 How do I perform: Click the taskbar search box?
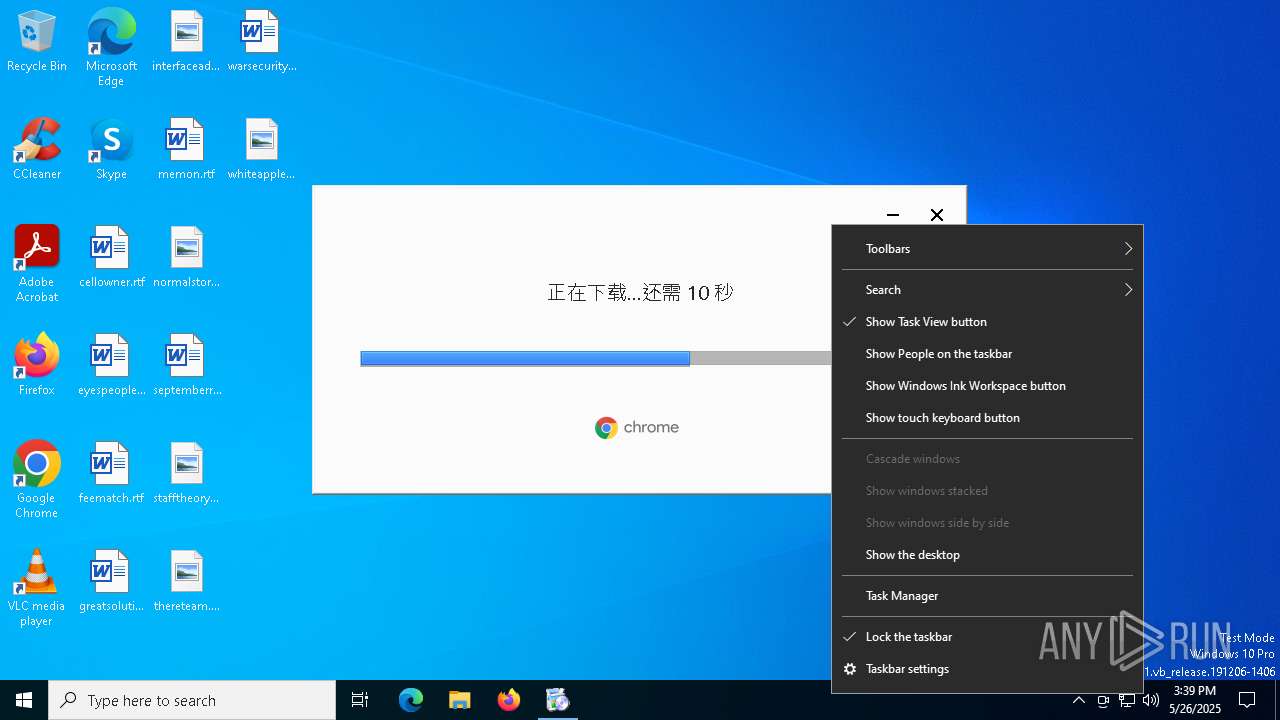tap(192, 700)
